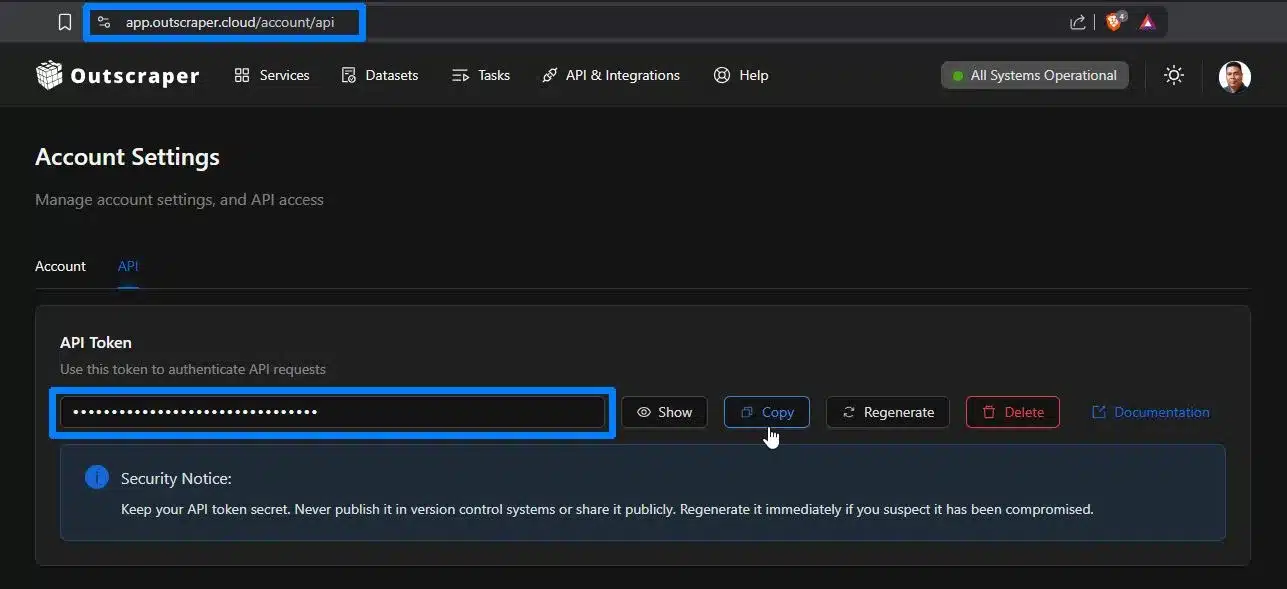Click the Brave Rewards triangle icon
This screenshot has width=1287, height=589.
tap(1147, 22)
